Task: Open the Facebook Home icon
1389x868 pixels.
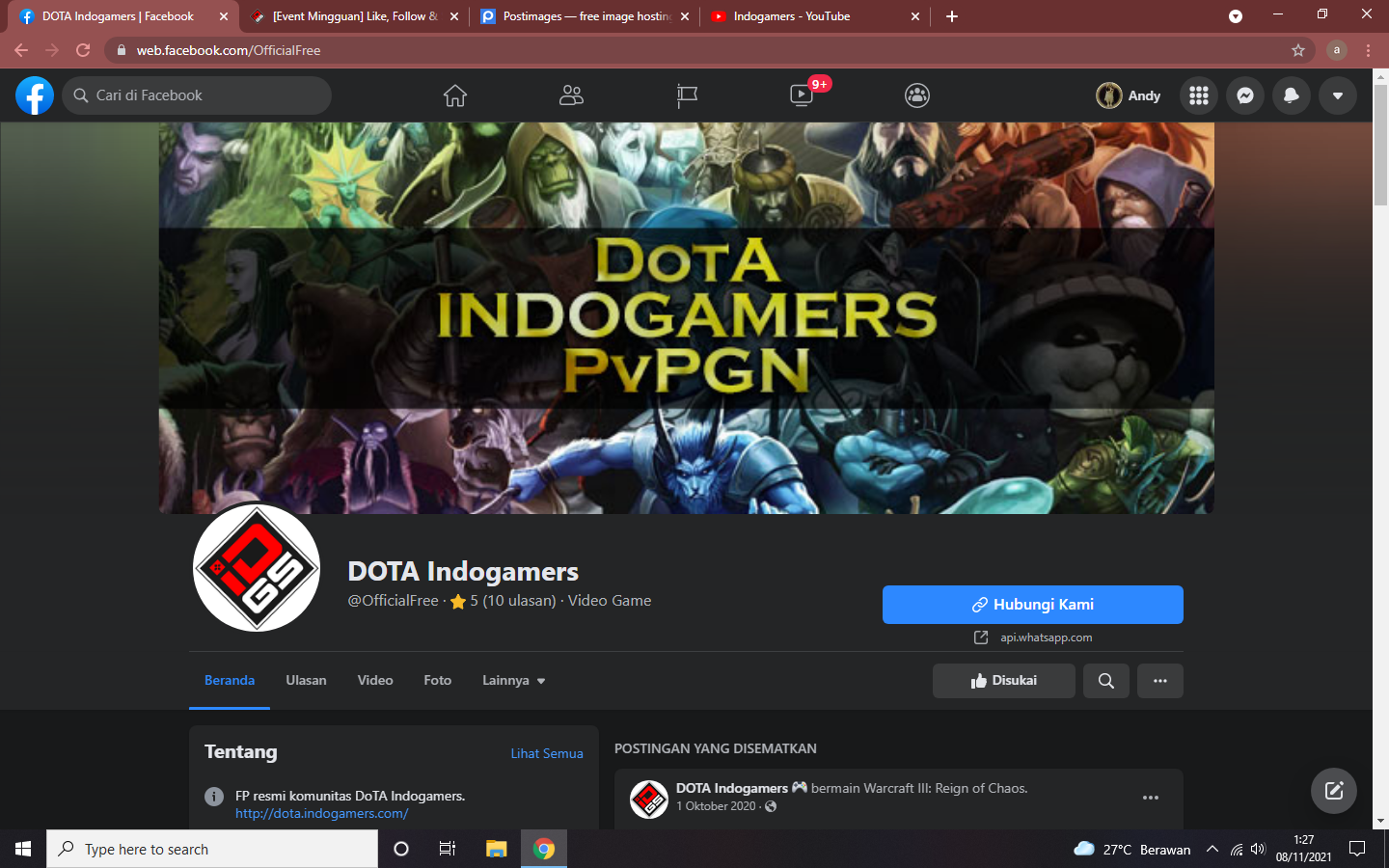Action: tap(455, 95)
